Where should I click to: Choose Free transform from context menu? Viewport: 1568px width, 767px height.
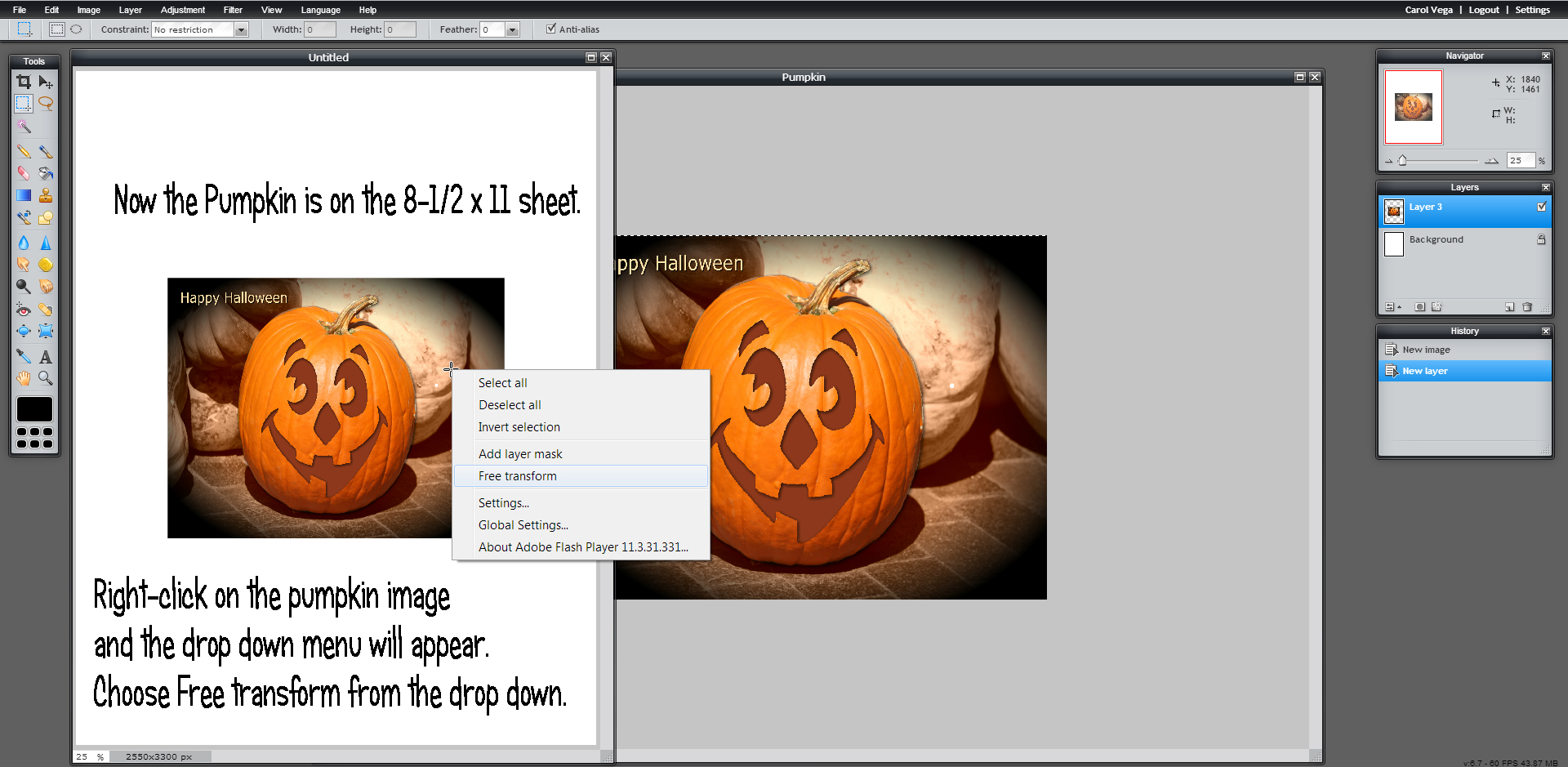tap(581, 476)
